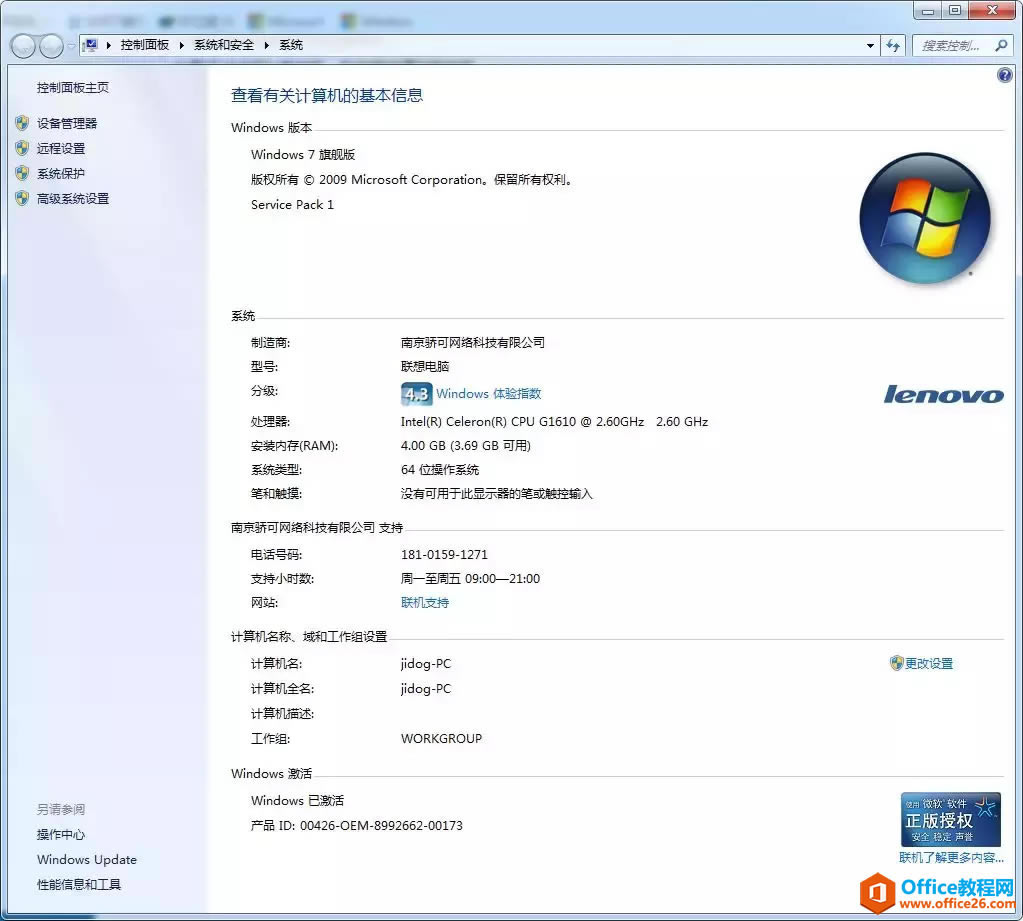Click the 4.3 experience index badge
Viewport: 1023px width, 921px height.
tap(416, 394)
